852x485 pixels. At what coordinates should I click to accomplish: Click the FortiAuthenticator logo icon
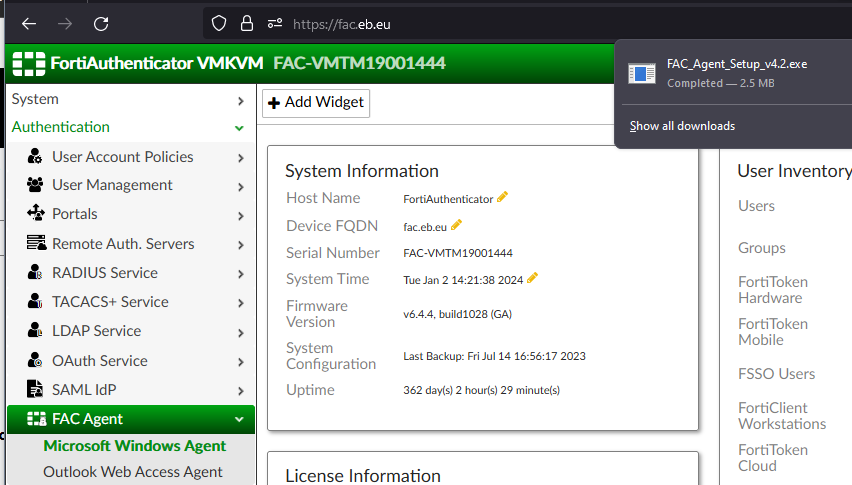[x=28, y=63]
